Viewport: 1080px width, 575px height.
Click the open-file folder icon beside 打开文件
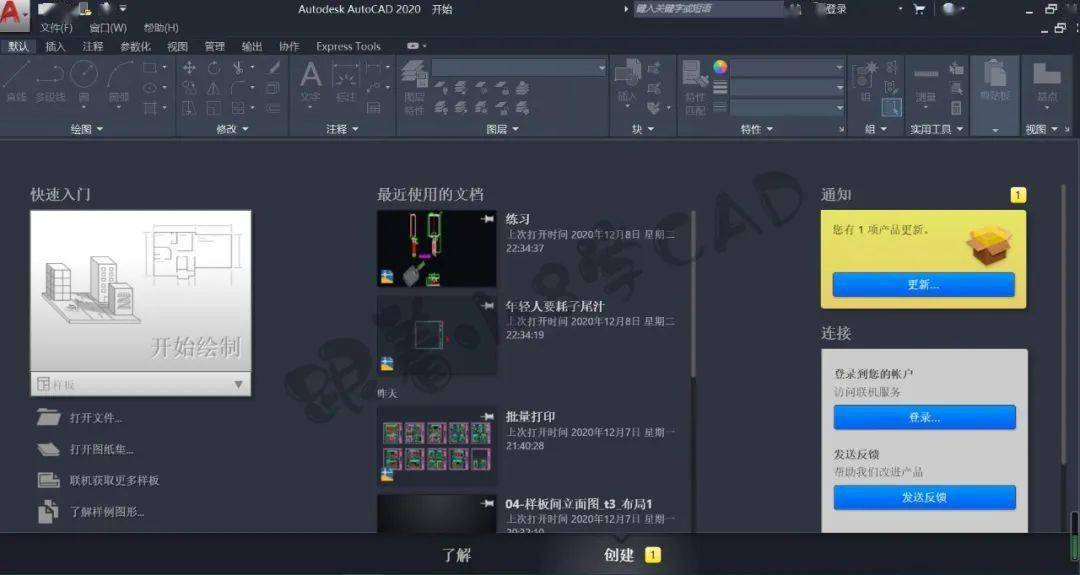point(48,417)
